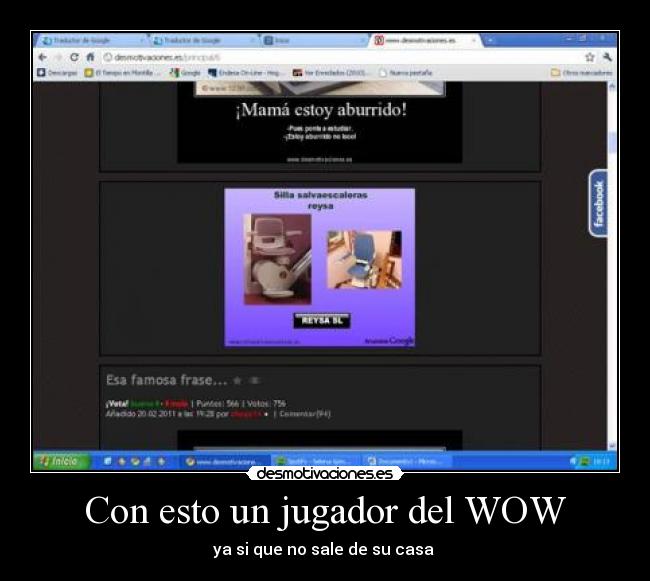This screenshot has width=650, height=581.
Task: Reload the desmotivaciones page
Action: point(74,57)
